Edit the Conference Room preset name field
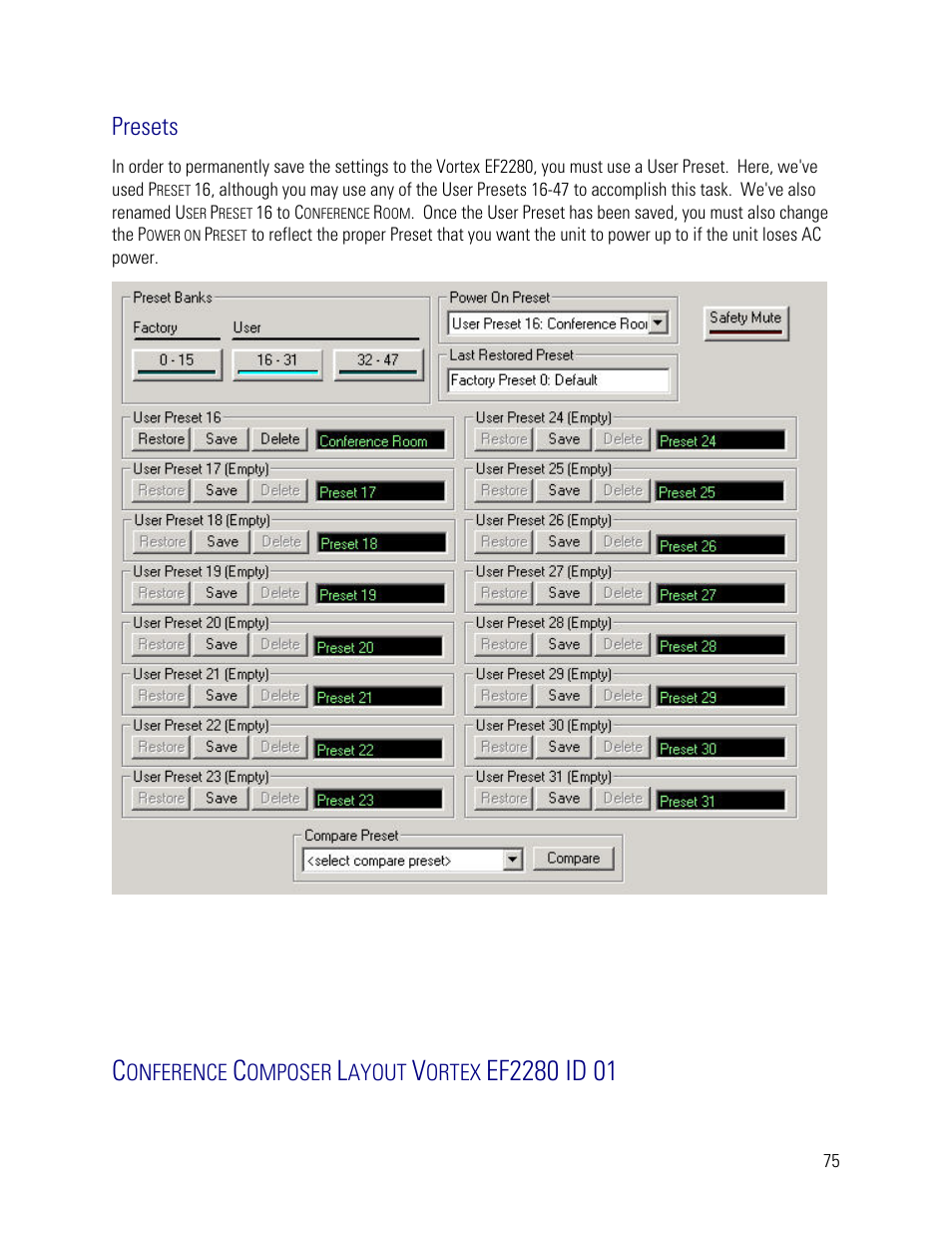 380,440
